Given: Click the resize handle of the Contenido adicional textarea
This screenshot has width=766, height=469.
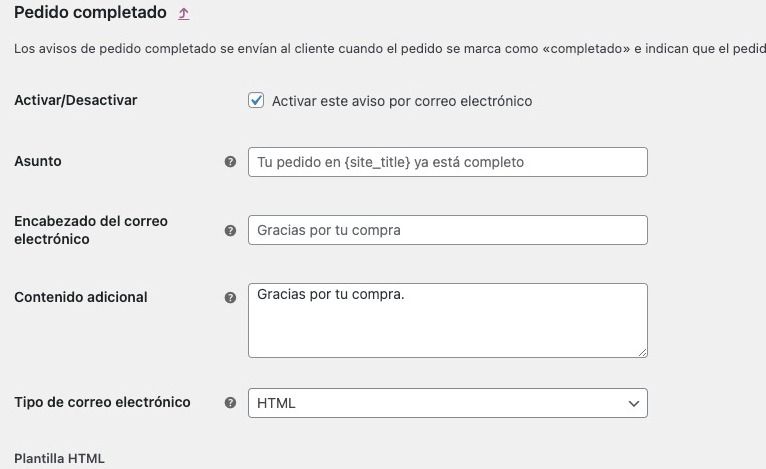Looking at the screenshot, I should tap(642, 352).
